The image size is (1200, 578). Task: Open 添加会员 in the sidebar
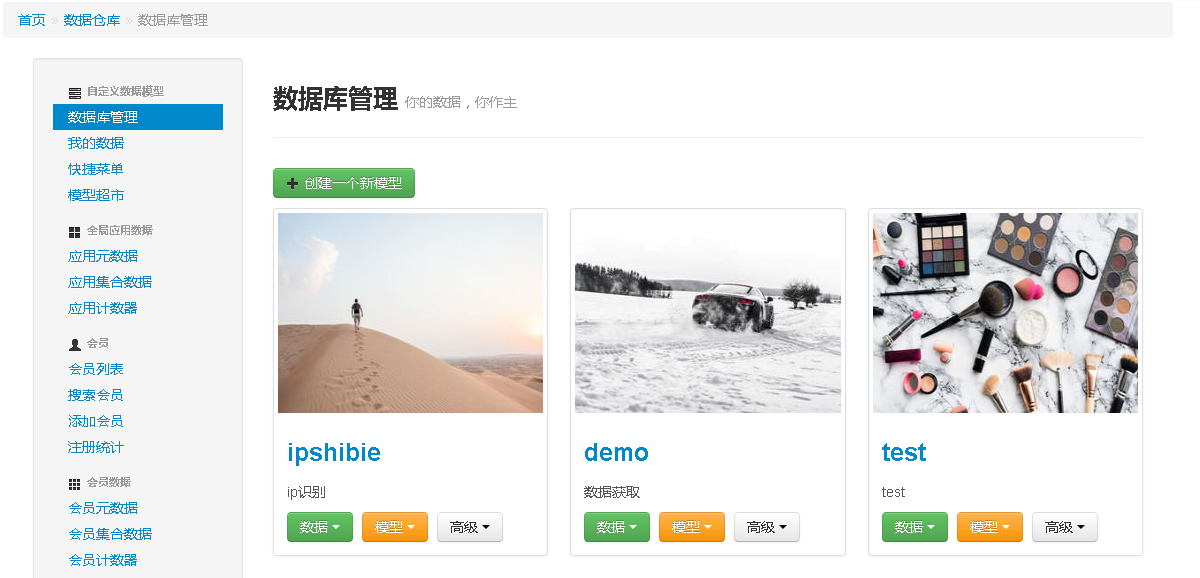(96, 421)
